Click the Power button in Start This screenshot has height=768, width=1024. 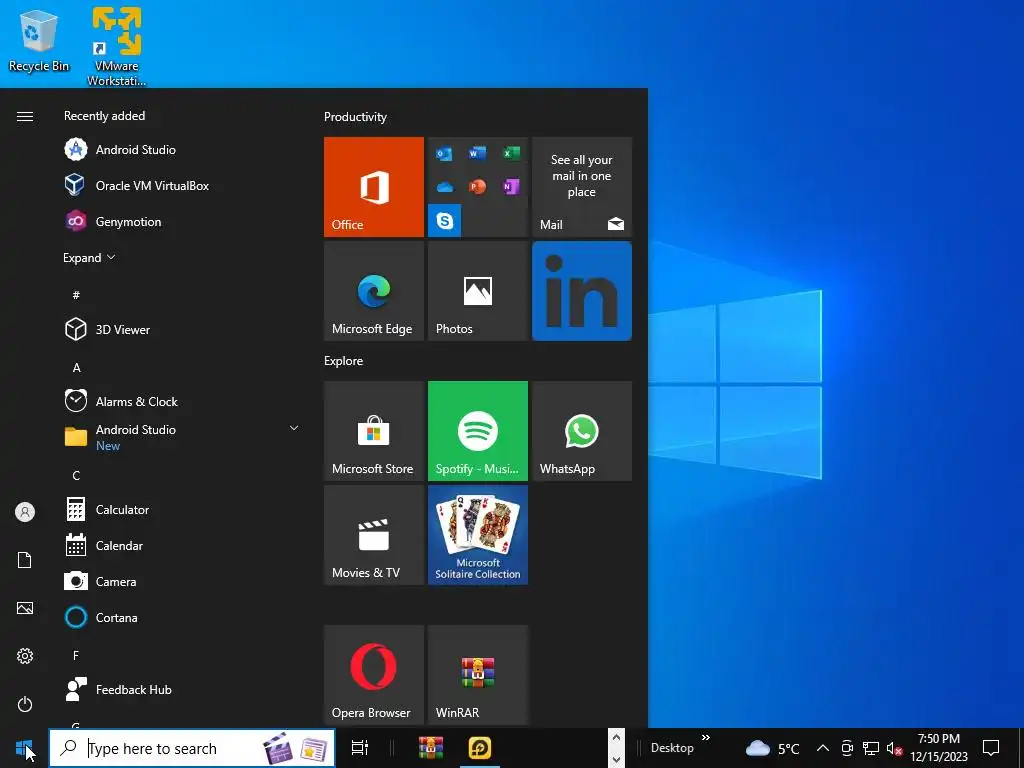25,704
